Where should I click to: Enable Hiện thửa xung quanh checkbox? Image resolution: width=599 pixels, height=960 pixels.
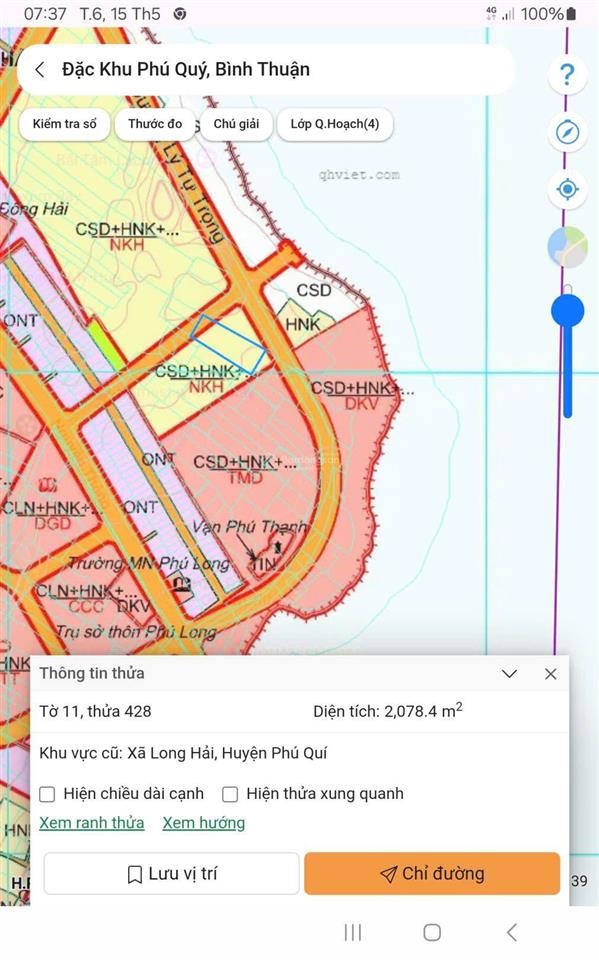click(230, 794)
